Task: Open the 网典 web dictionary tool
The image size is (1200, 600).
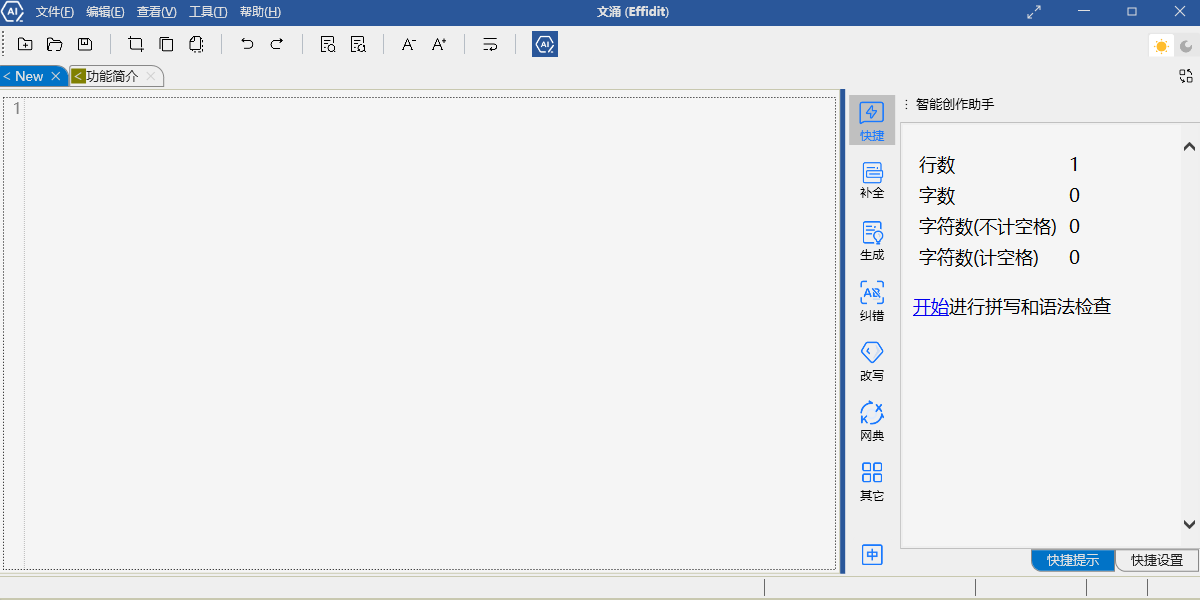Action: pos(872,421)
